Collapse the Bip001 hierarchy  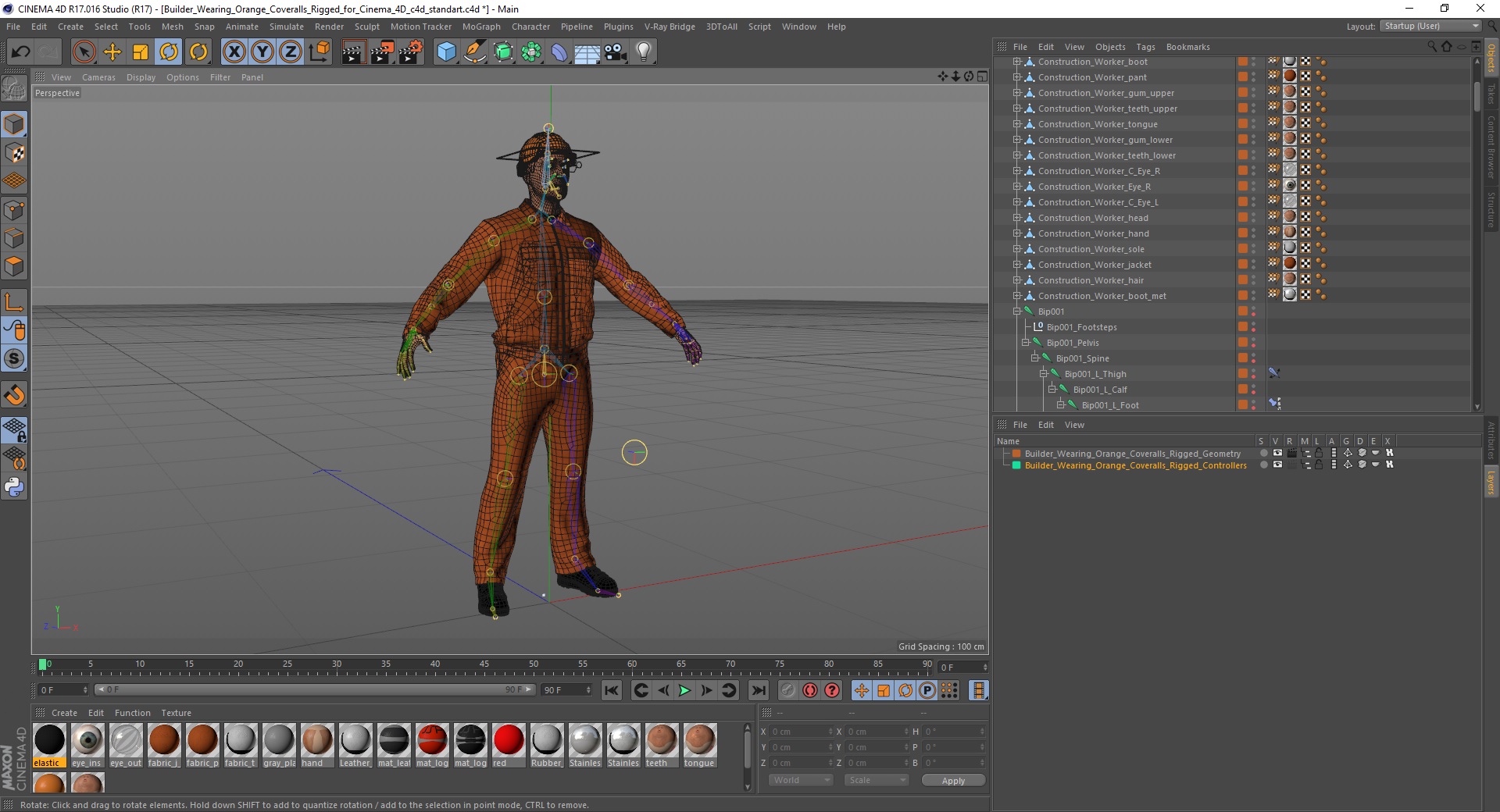tap(1017, 312)
